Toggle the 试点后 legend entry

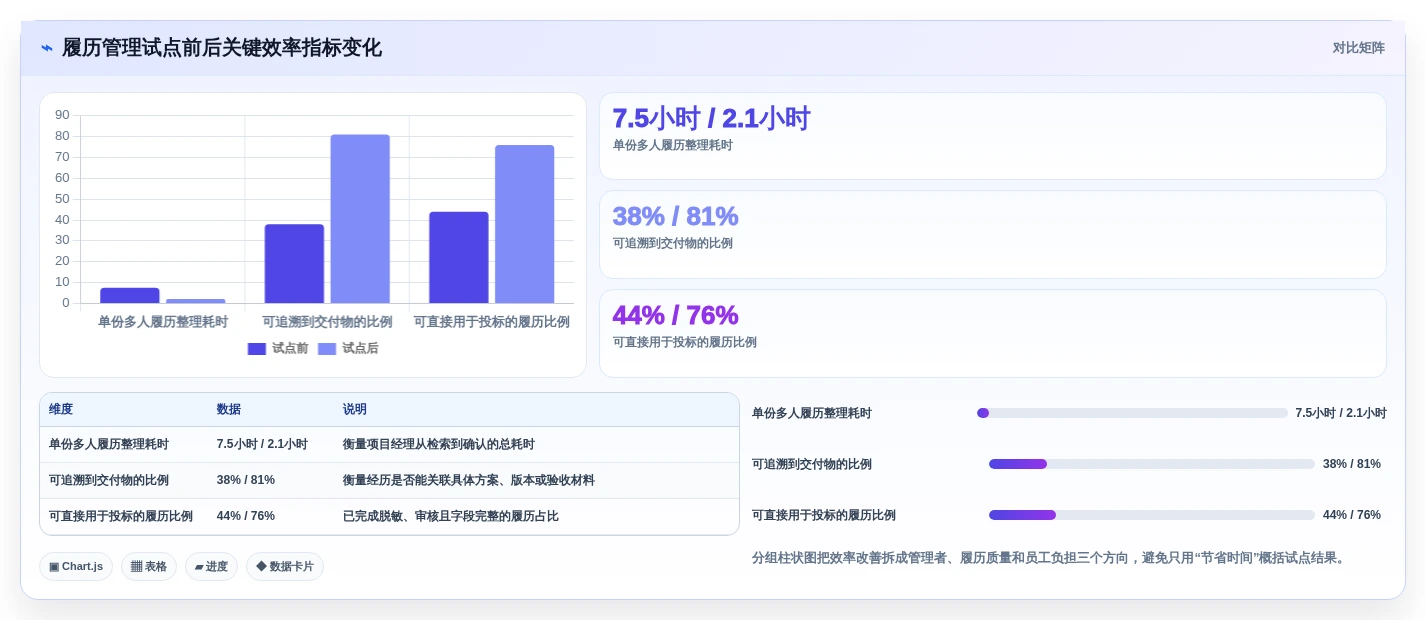(348, 348)
